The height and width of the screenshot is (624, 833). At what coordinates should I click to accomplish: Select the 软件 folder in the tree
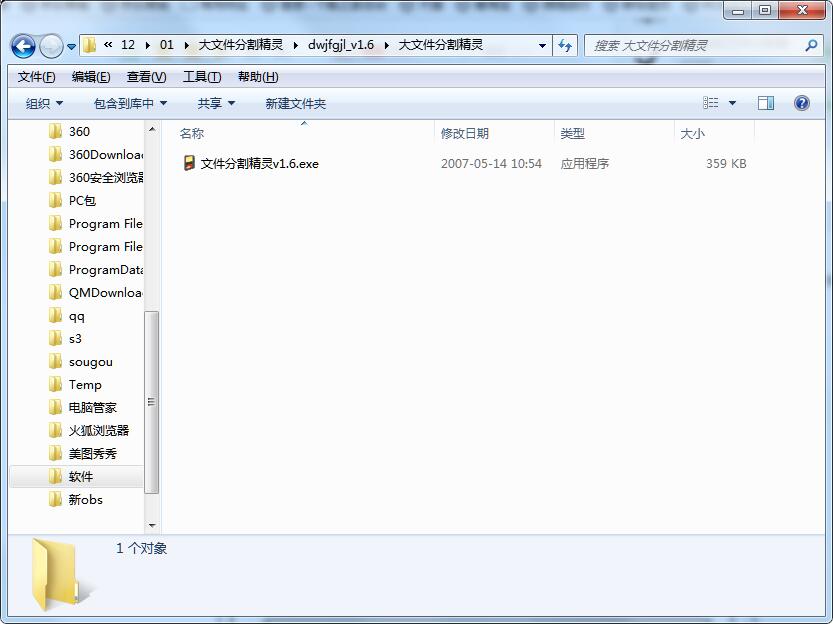click(81, 477)
